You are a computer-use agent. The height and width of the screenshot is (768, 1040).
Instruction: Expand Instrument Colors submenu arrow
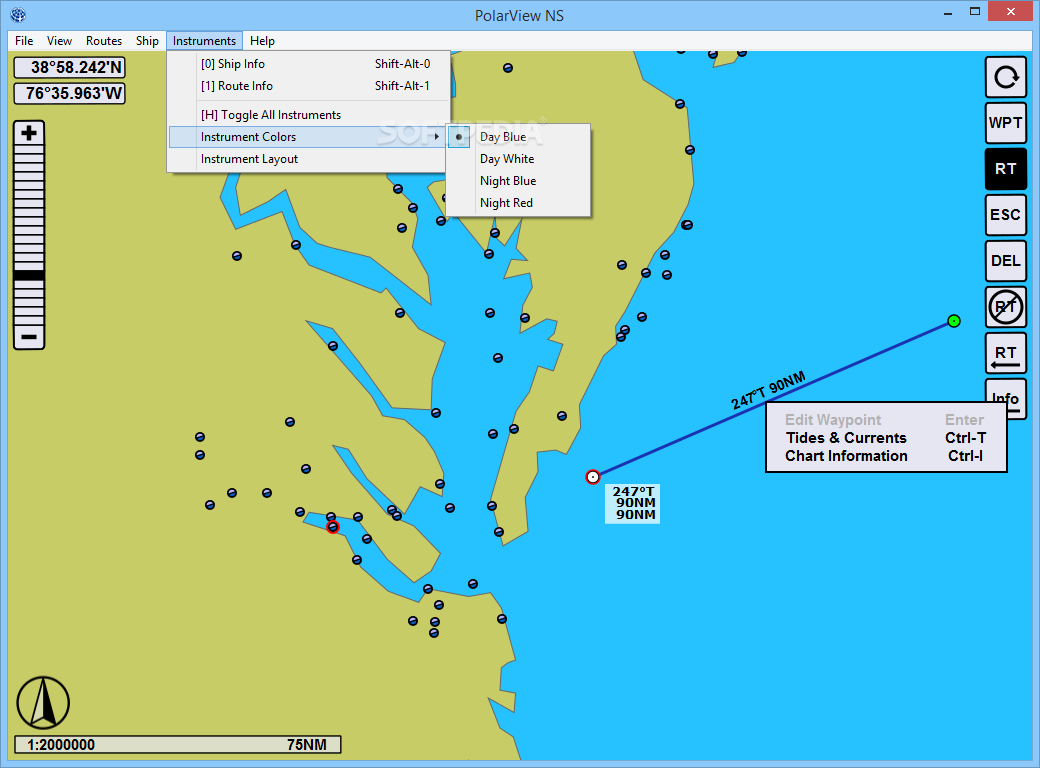(x=436, y=137)
